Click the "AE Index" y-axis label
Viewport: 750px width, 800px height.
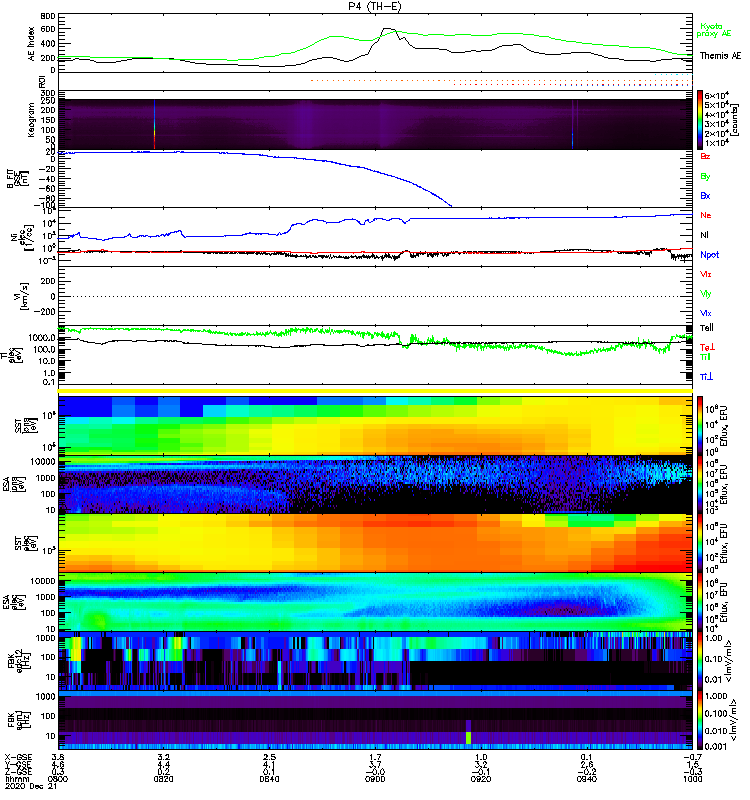click(x=31, y=44)
